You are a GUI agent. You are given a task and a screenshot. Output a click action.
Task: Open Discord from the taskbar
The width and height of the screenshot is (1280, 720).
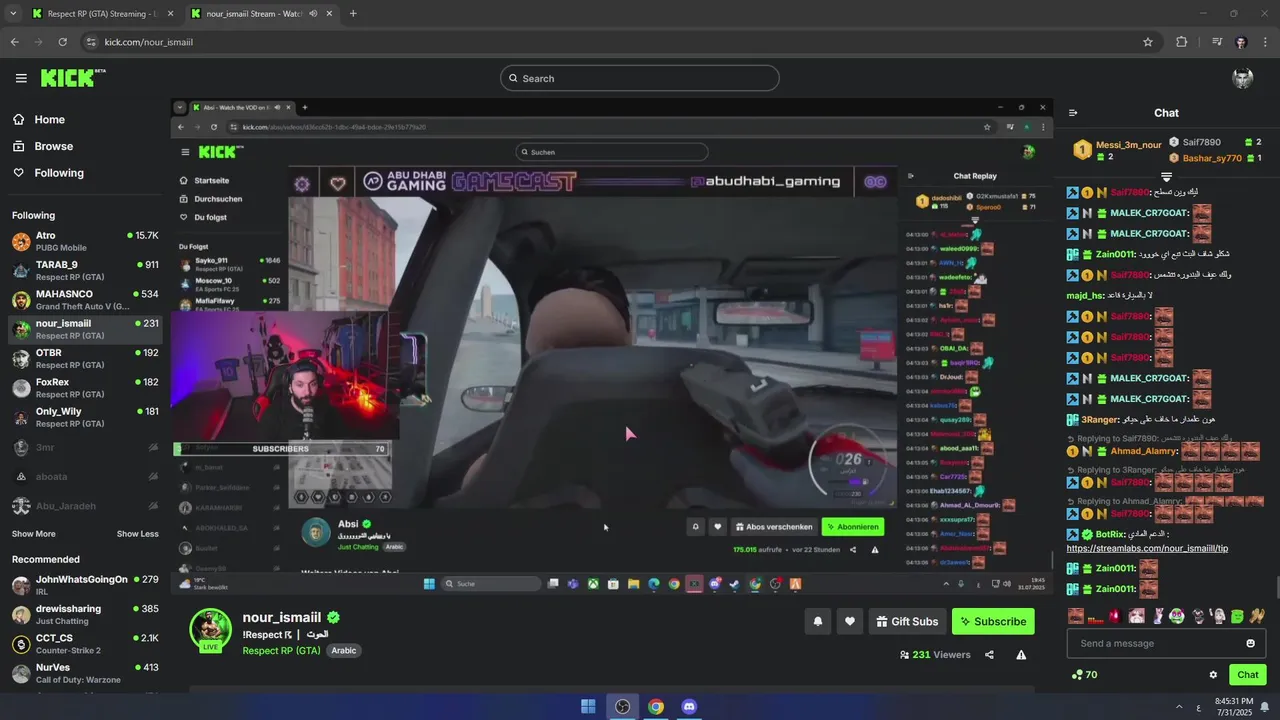(689, 707)
